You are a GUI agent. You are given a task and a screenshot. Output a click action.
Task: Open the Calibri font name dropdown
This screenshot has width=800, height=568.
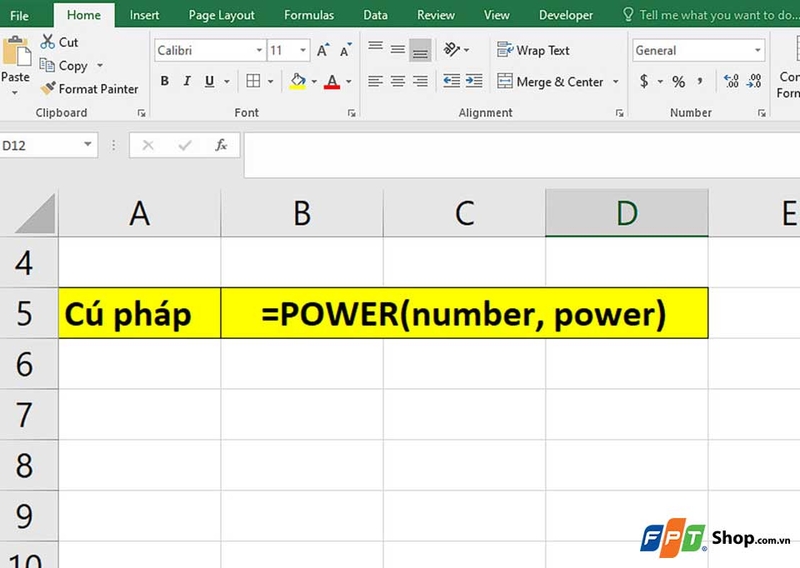point(259,50)
